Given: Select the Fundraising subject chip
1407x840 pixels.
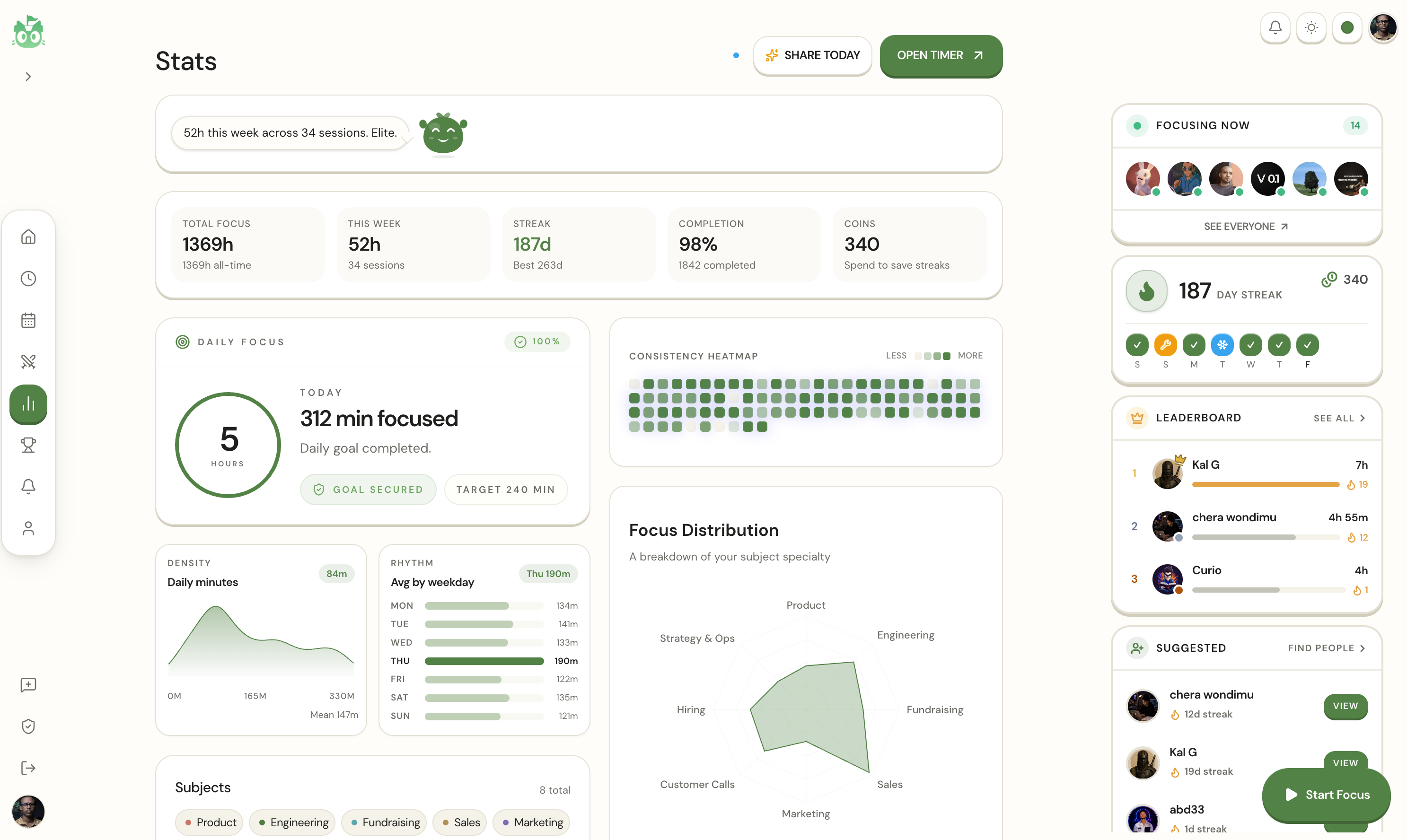Looking at the screenshot, I should pos(385,822).
